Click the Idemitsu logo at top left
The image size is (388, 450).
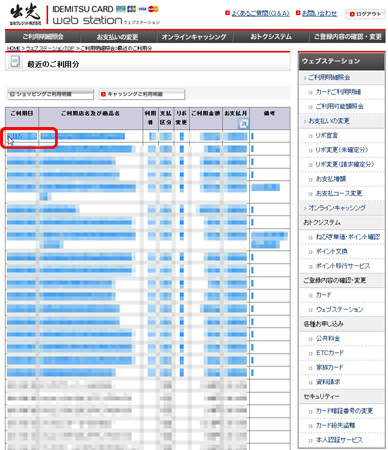25,15
